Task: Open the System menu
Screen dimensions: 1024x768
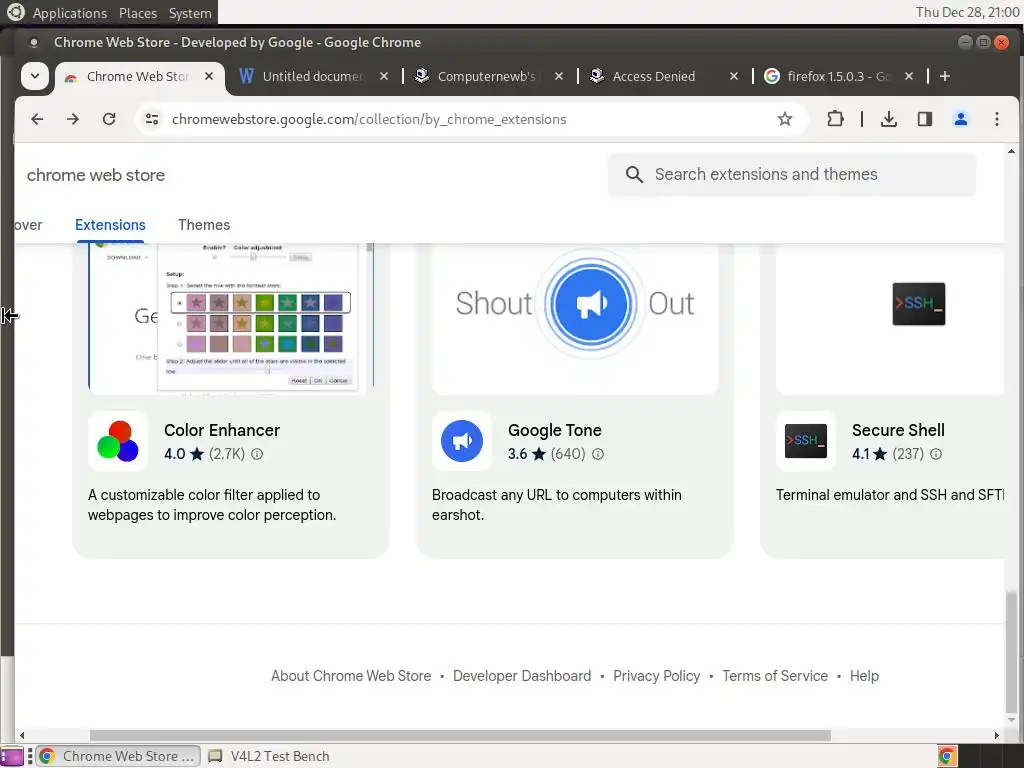Action: [x=190, y=13]
